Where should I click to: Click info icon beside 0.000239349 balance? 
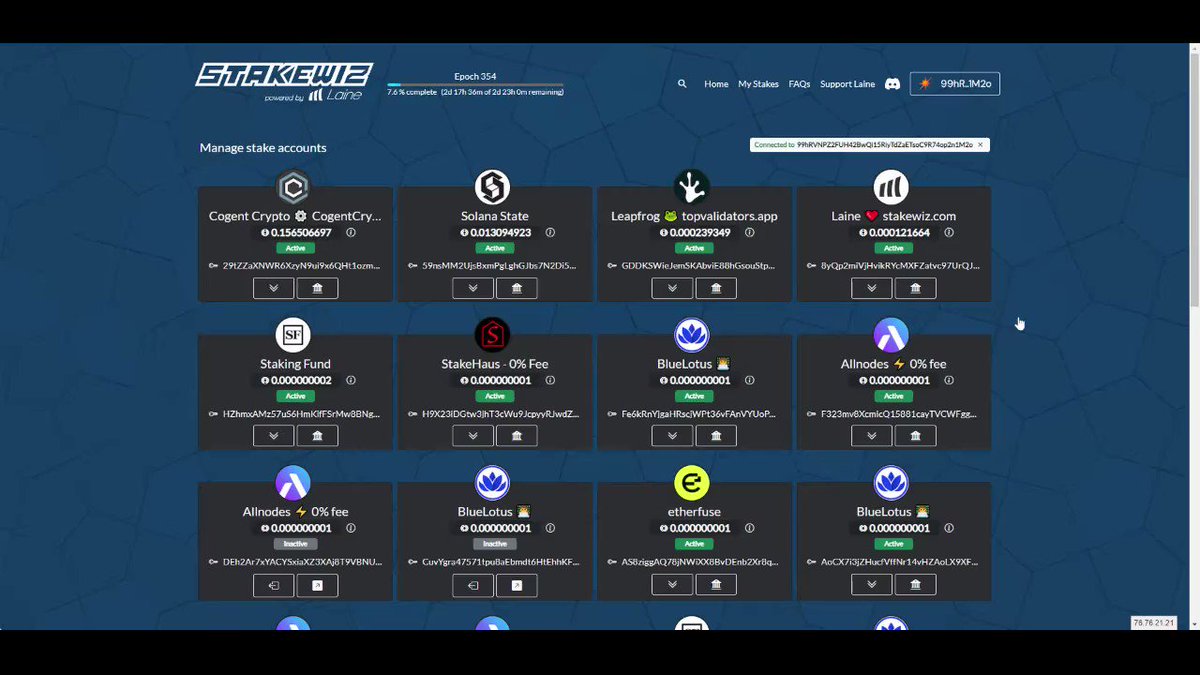(x=749, y=232)
